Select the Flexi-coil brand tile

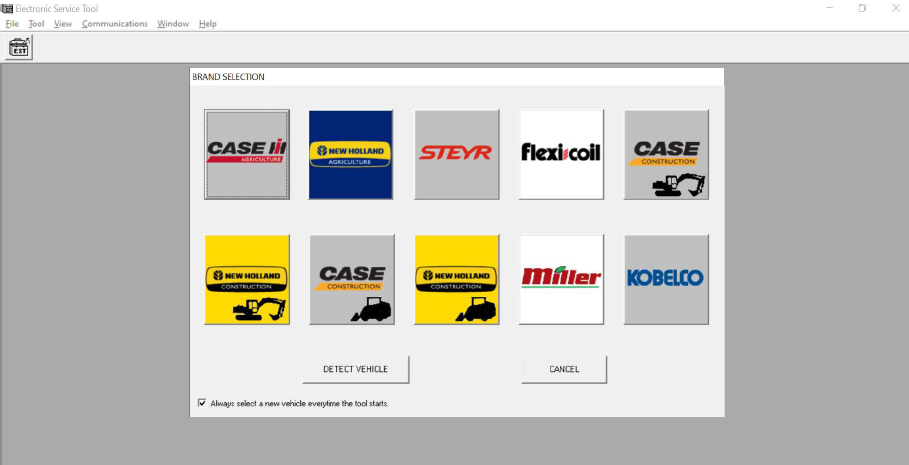point(561,155)
